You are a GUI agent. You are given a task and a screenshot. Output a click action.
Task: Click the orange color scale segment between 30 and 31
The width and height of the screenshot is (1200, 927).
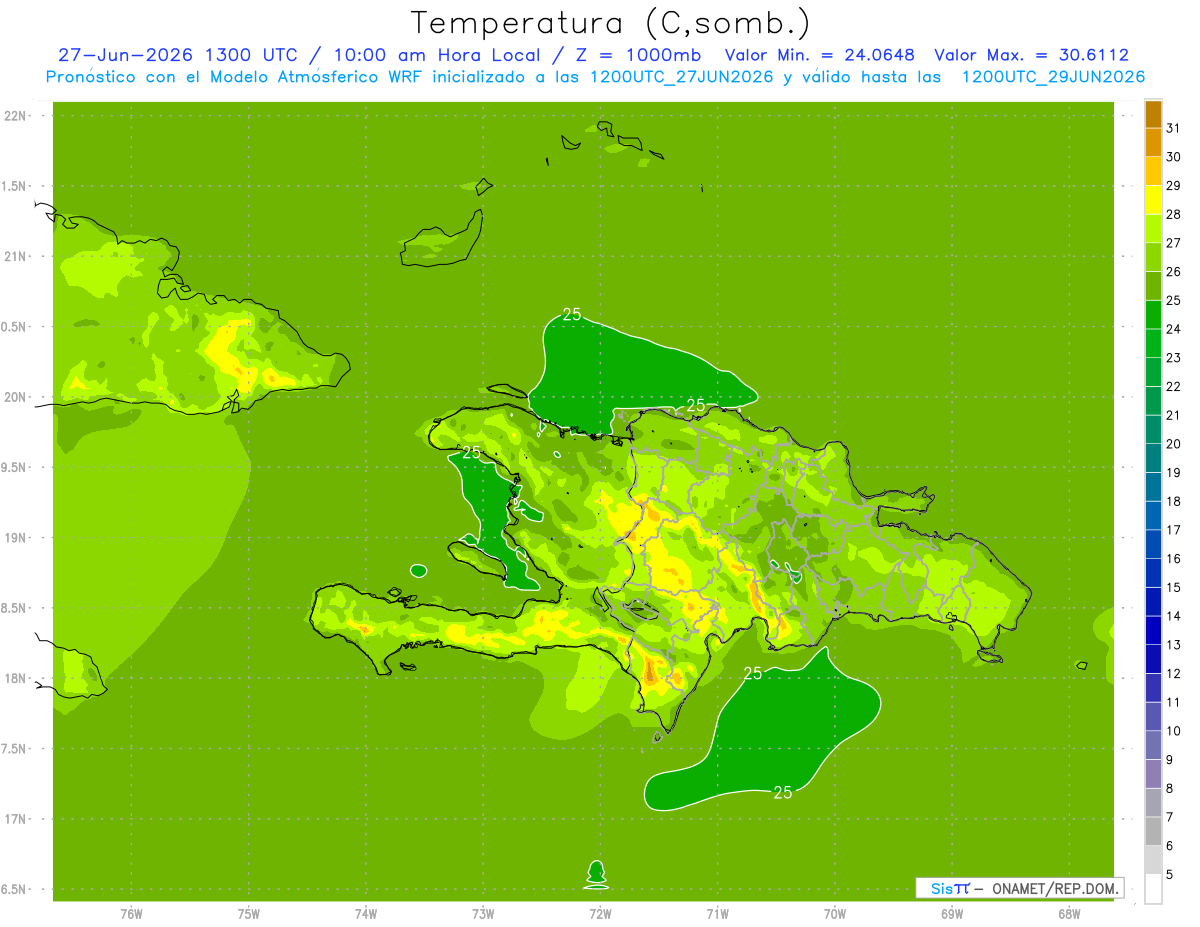(x=1153, y=142)
